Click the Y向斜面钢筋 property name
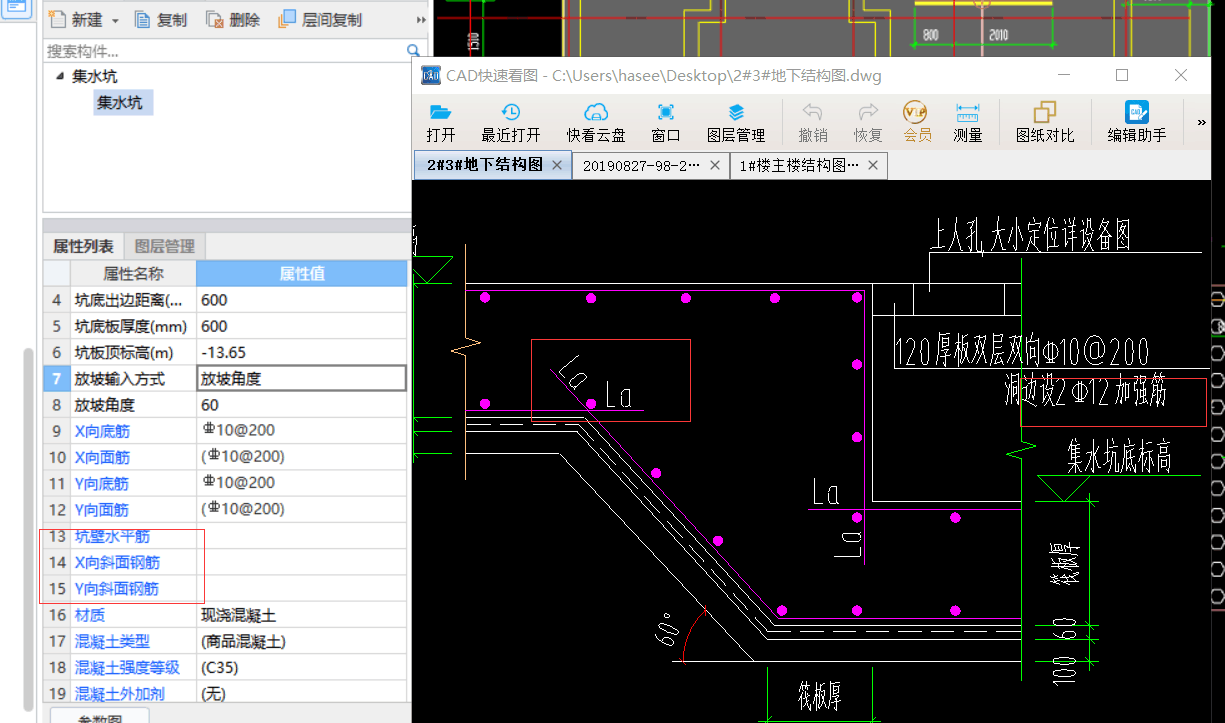The width and height of the screenshot is (1225, 723). tap(117, 589)
